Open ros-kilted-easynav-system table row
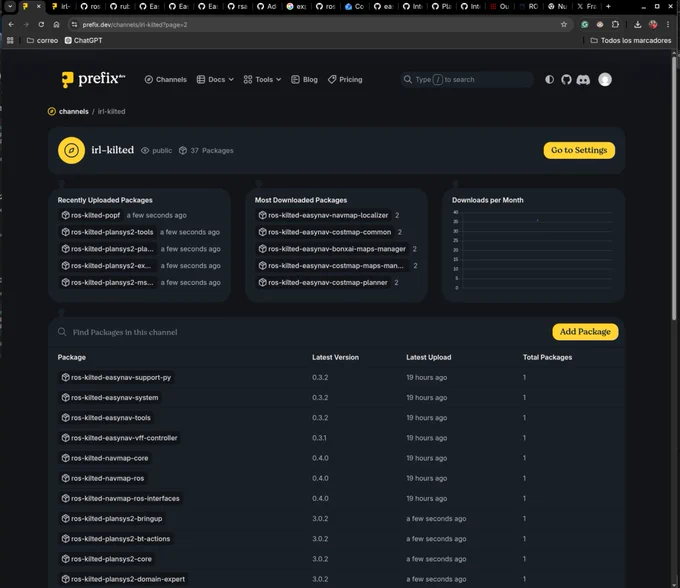Image resolution: width=680 pixels, height=588 pixels. click(336, 398)
